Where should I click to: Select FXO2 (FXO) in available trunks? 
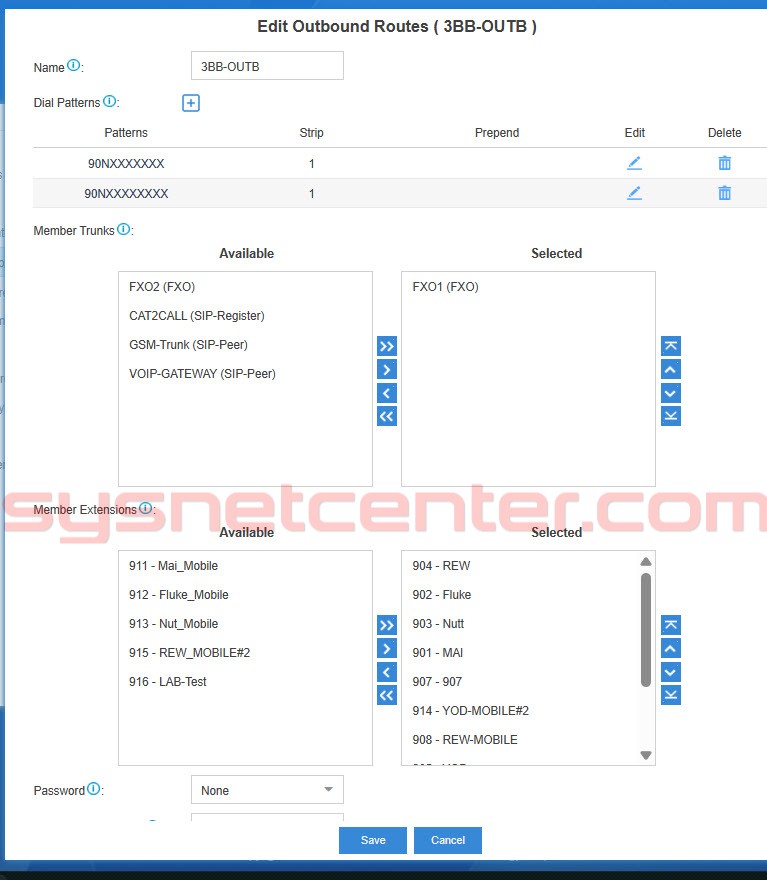coord(162,287)
